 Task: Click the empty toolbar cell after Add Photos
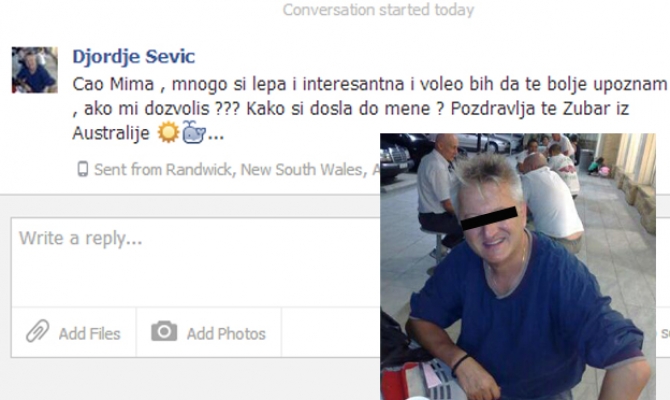point(331,332)
